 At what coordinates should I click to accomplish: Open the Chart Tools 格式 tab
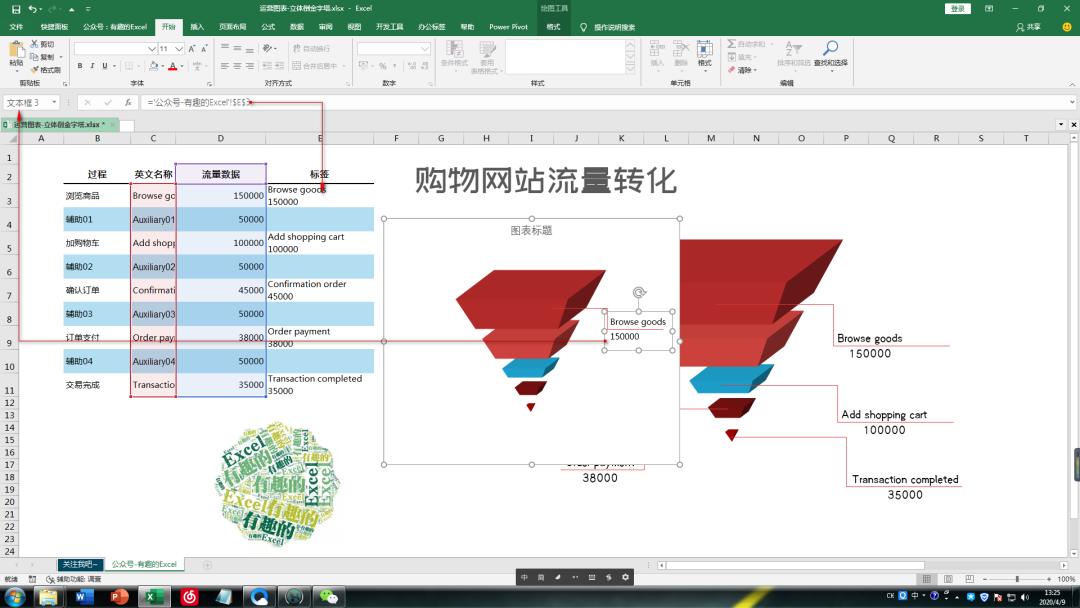[x=554, y=27]
